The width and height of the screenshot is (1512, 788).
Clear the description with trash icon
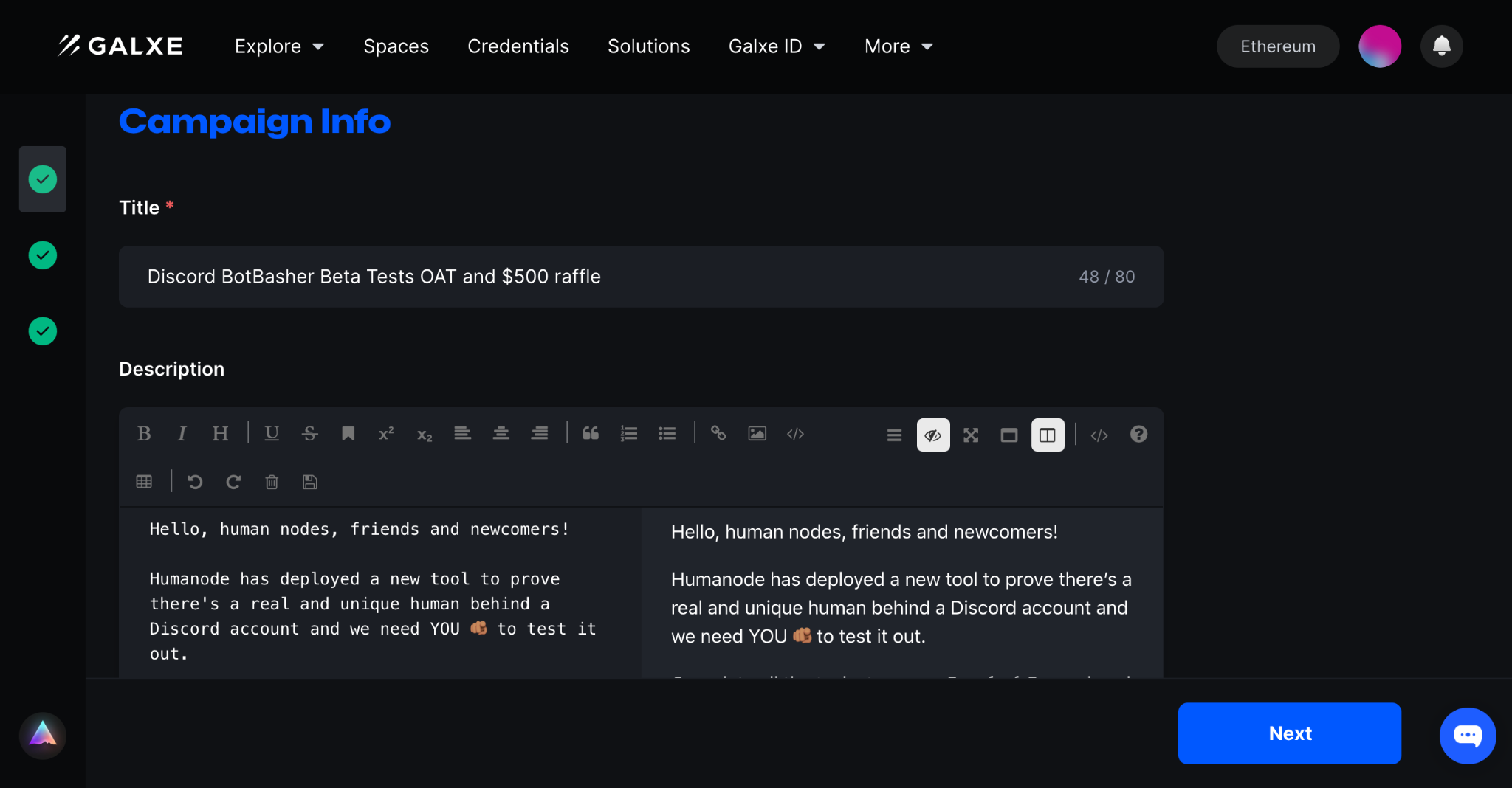272,482
